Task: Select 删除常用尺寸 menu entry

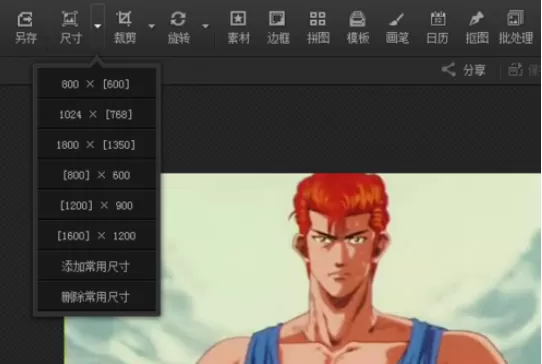Action: click(96, 297)
